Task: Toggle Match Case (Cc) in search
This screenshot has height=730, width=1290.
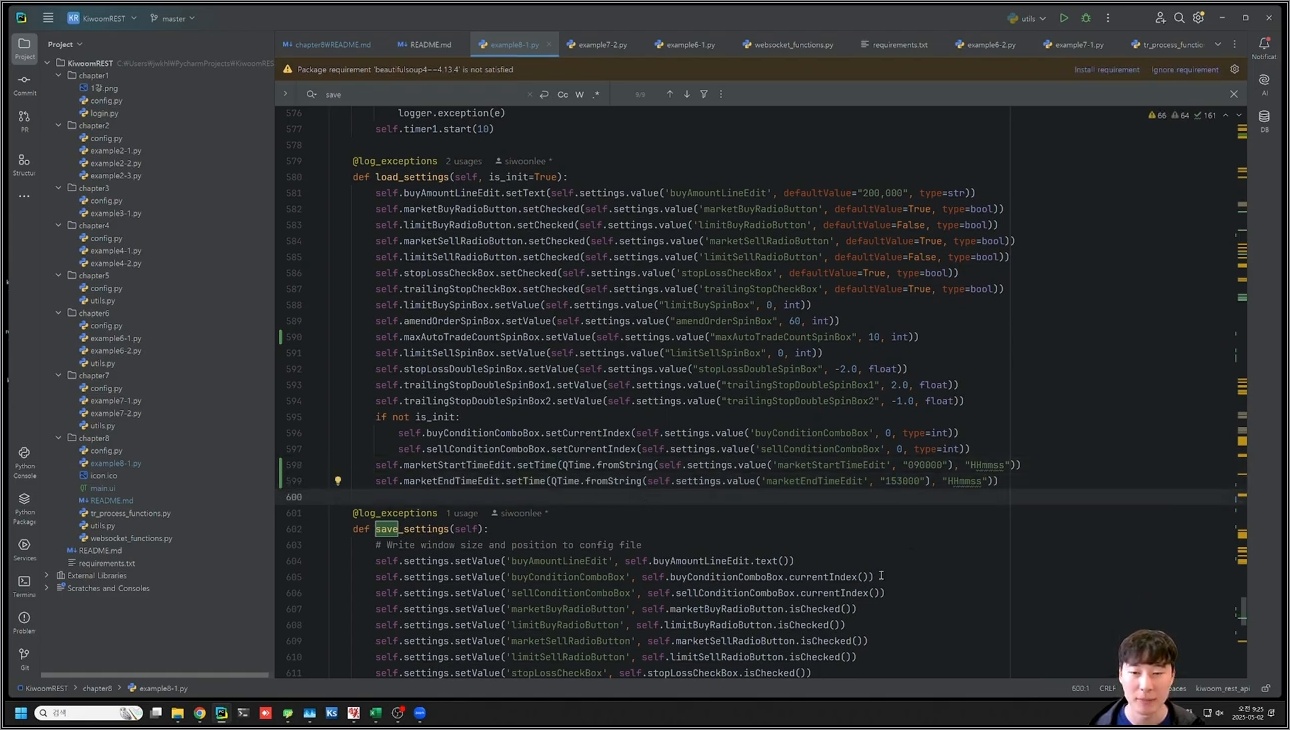Action: pyautogui.click(x=563, y=94)
